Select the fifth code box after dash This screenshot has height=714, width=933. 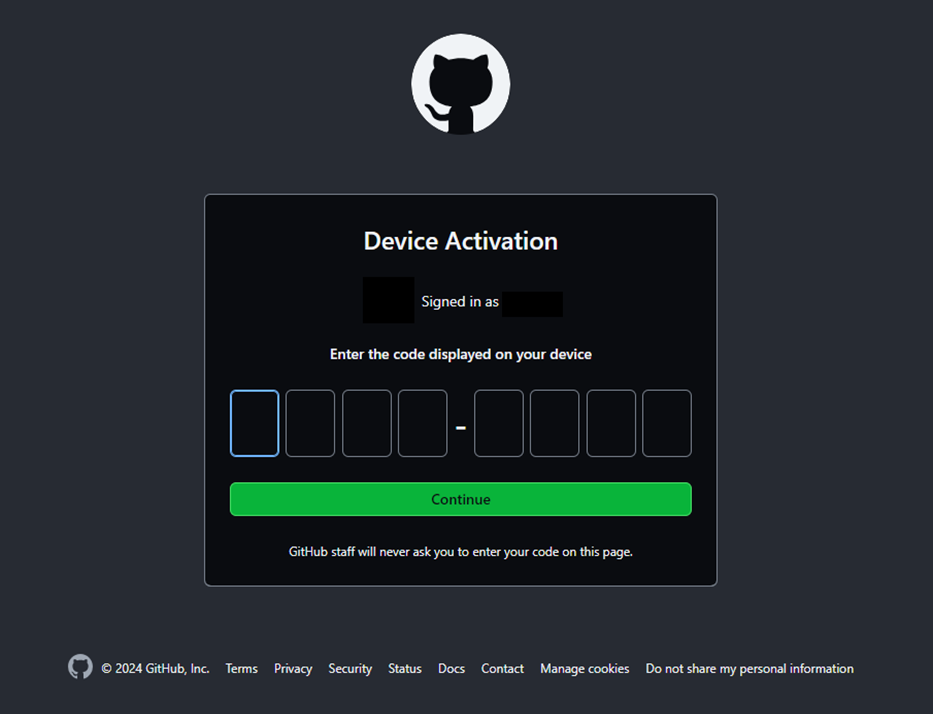coord(499,423)
